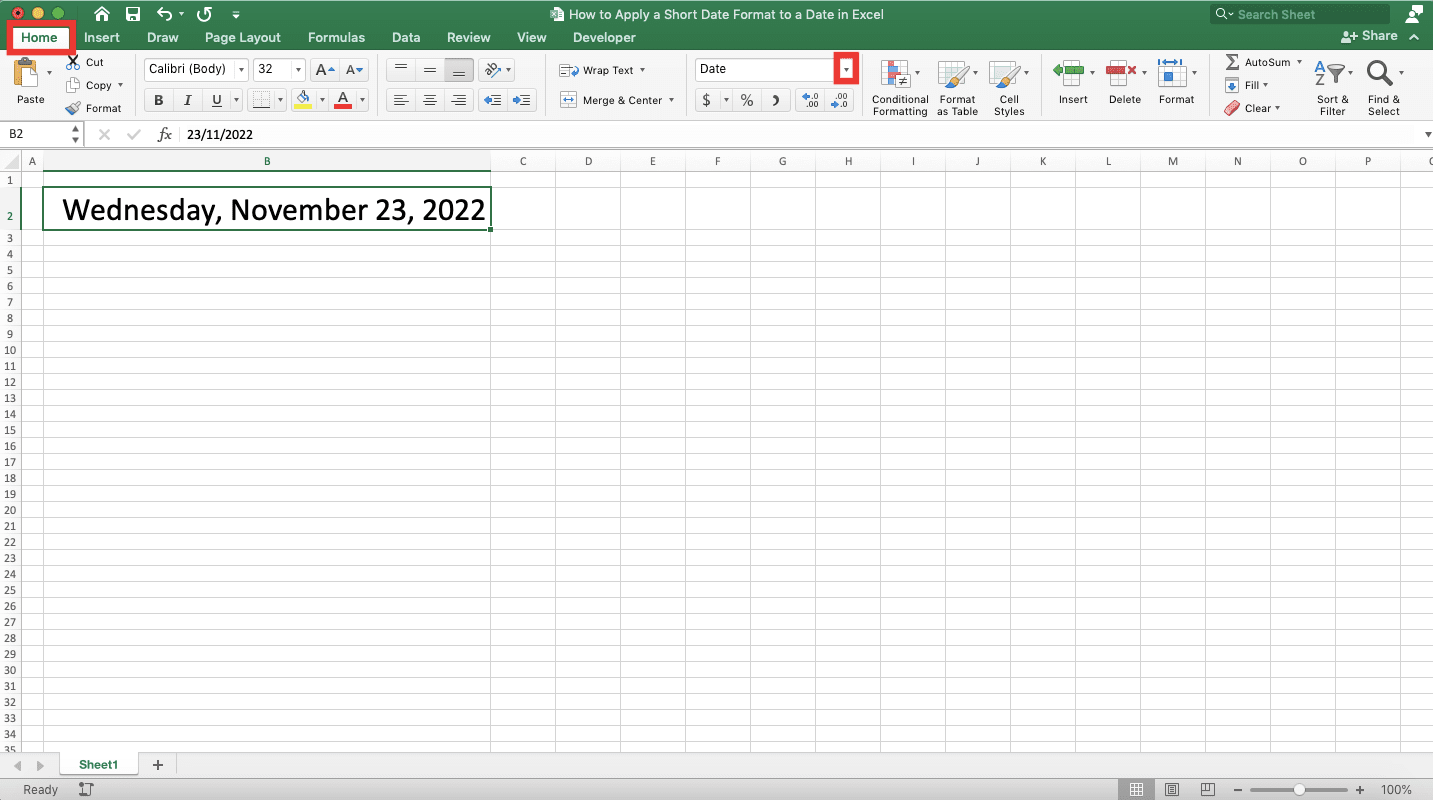Click Merge & Center button
The width and height of the screenshot is (1433, 800).
pos(617,100)
